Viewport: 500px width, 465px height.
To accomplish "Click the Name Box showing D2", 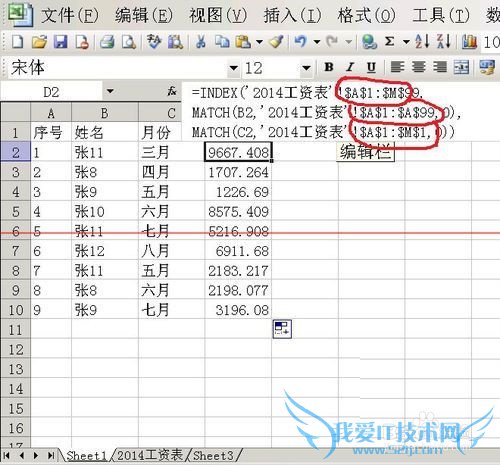I will pos(52,92).
